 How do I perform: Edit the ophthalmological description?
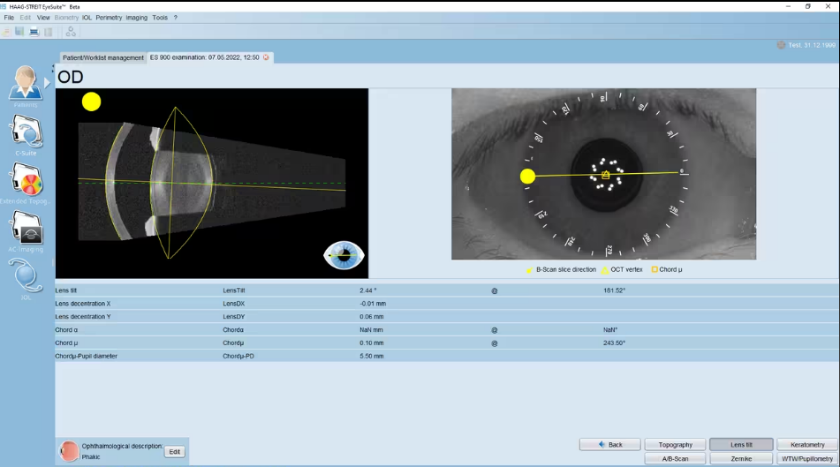174,452
